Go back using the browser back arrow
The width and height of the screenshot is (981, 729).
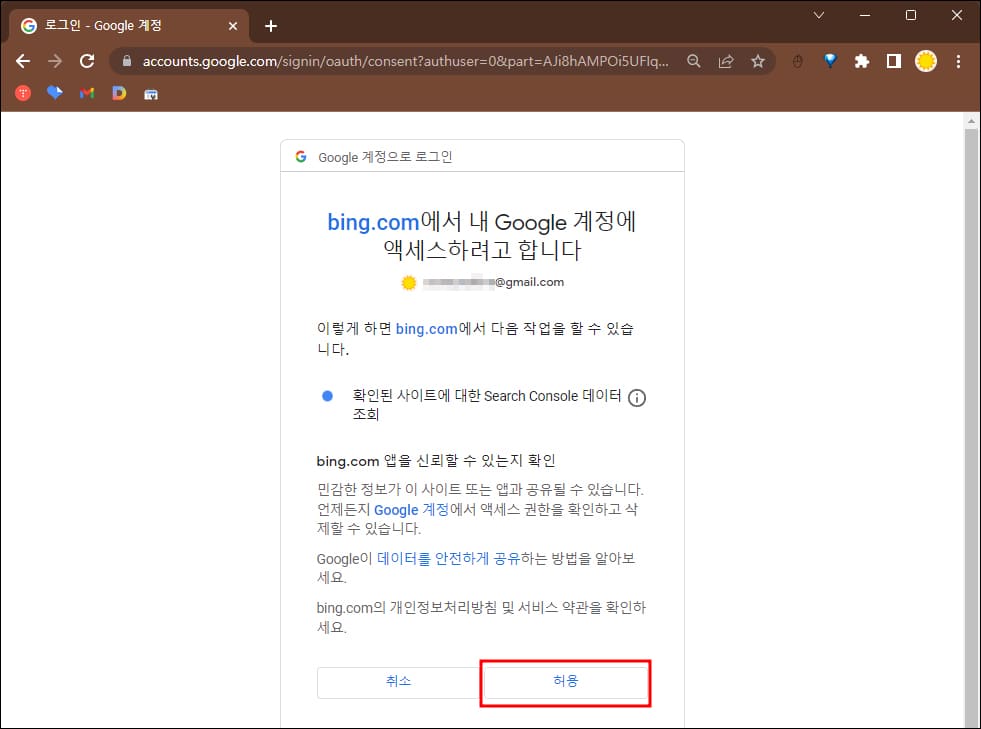(23, 61)
